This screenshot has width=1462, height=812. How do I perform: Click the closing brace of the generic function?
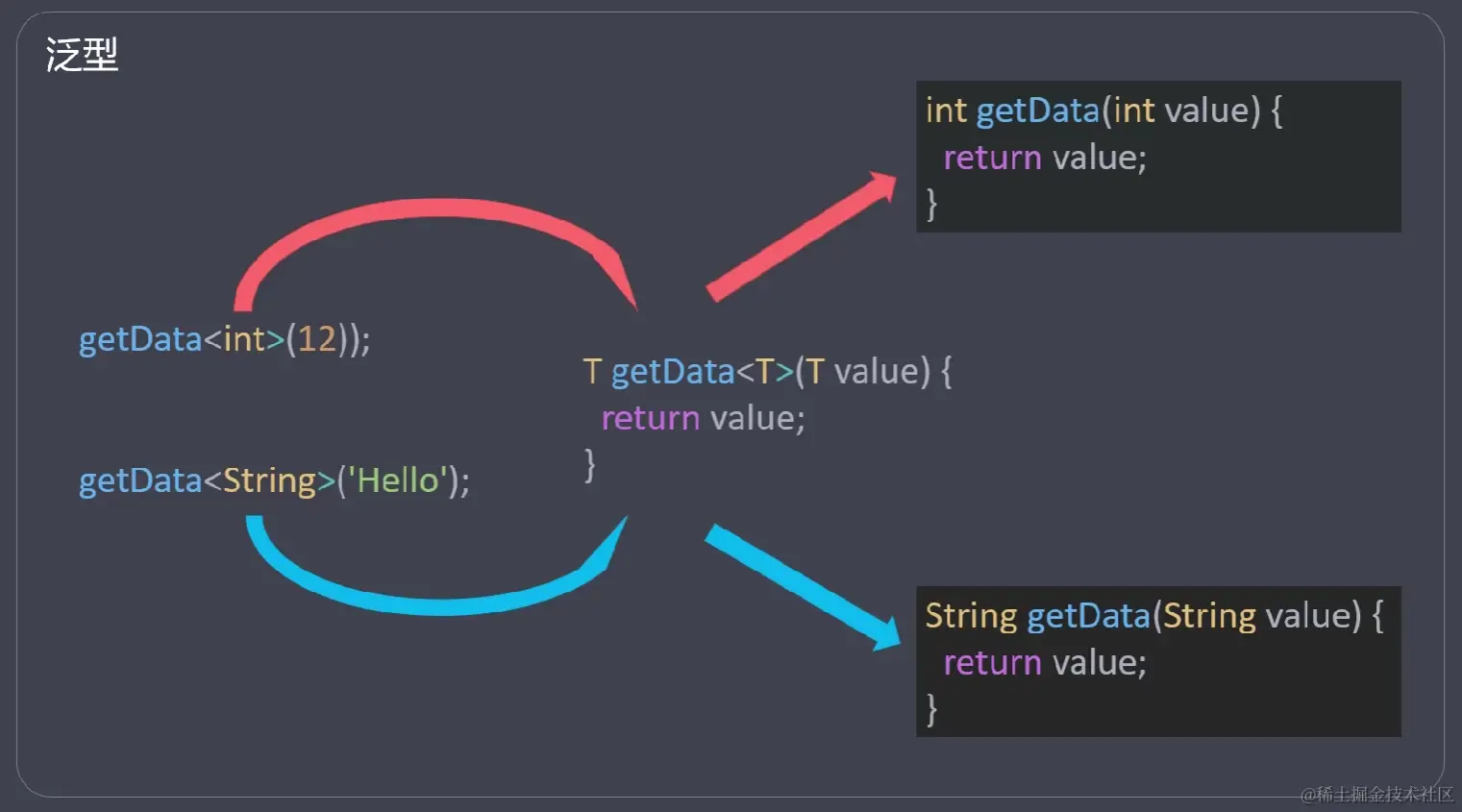click(x=589, y=465)
